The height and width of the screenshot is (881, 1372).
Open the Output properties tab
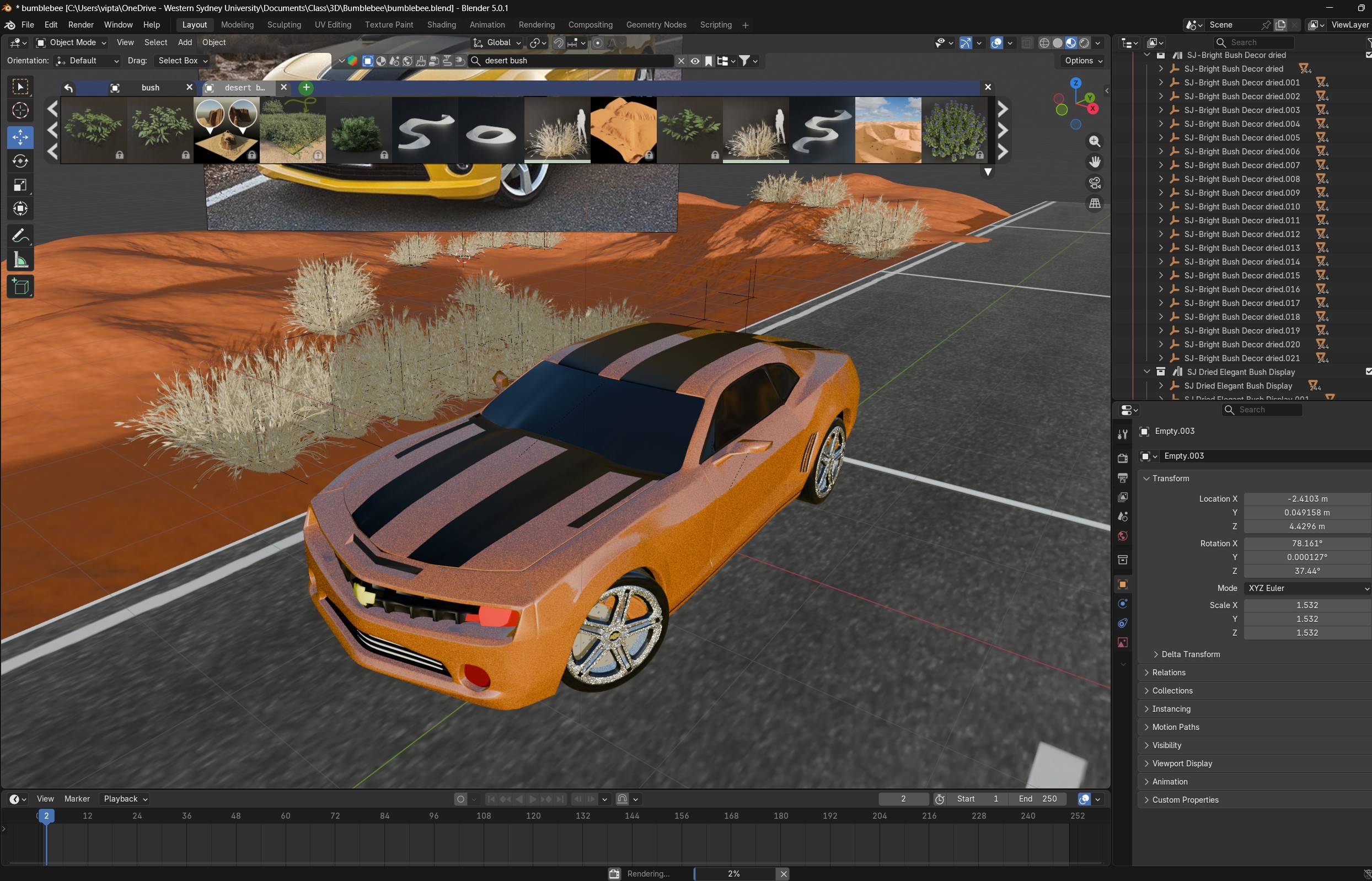click(x=1123, y=477)
